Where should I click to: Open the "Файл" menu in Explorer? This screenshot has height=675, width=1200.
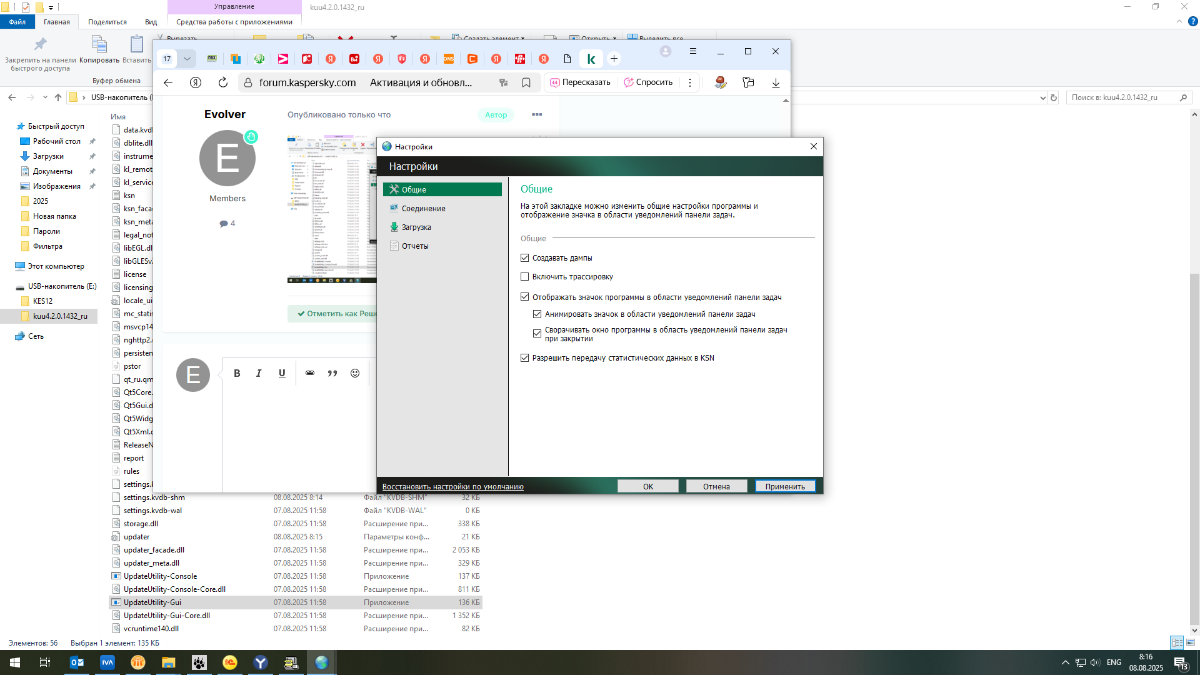(x=17, y=21)
